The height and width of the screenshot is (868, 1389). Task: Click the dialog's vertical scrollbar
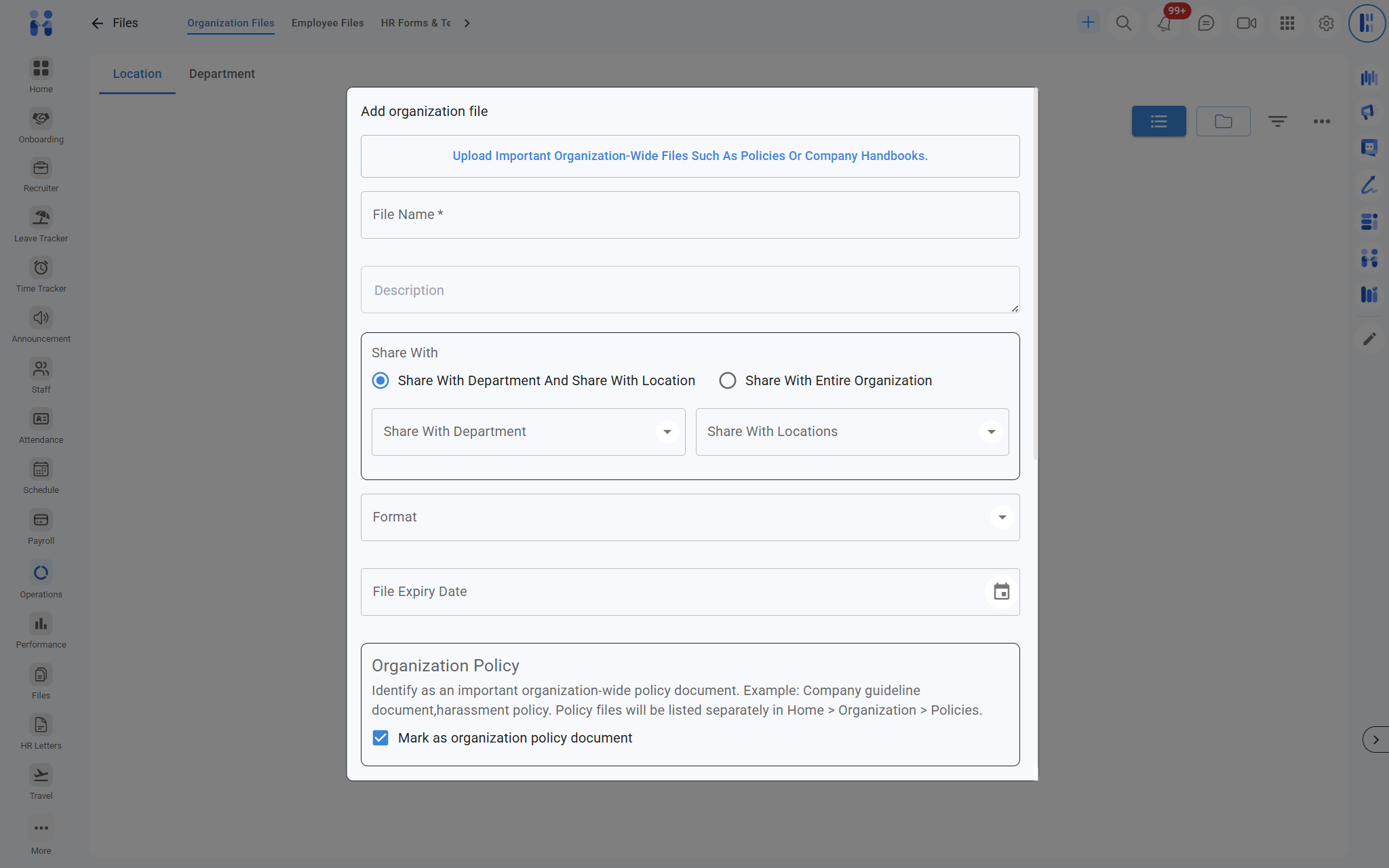[1035, 271]
